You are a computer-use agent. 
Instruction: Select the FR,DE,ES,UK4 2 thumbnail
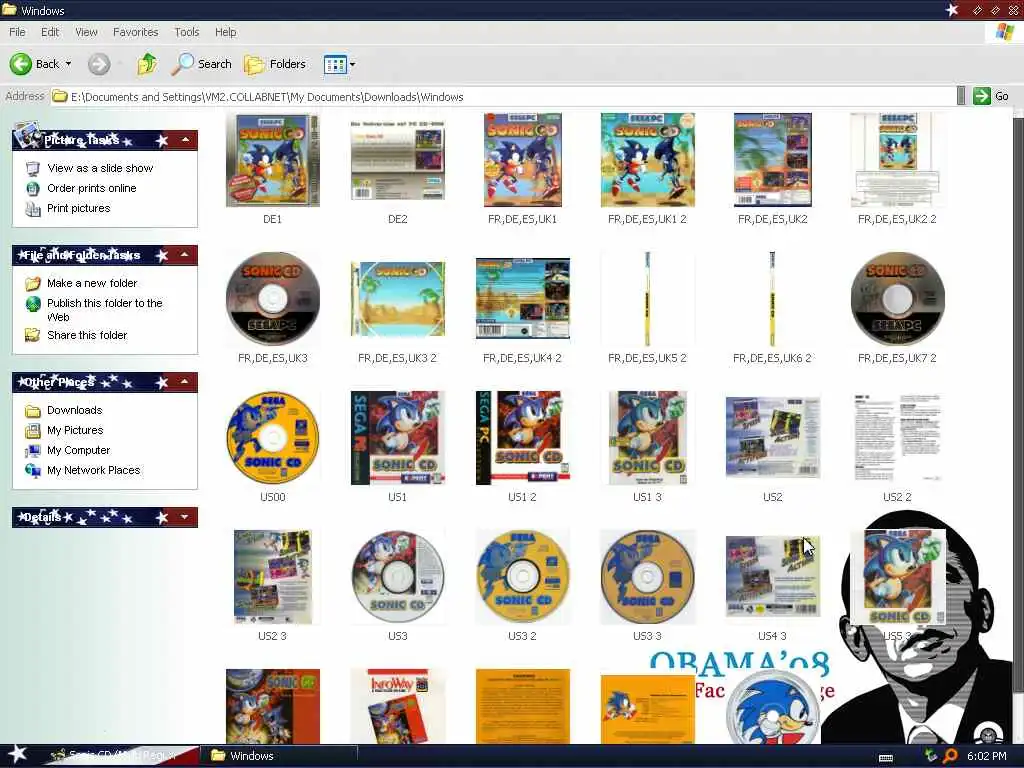522,299
